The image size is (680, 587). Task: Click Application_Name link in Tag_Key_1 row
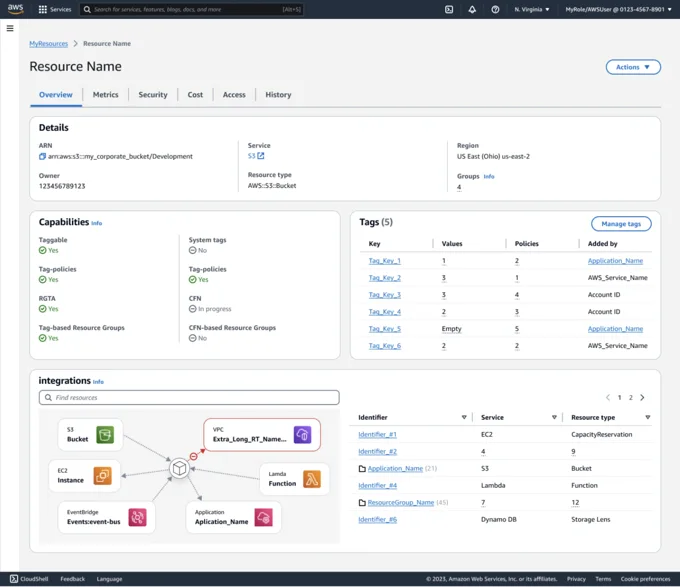point(615,261)
